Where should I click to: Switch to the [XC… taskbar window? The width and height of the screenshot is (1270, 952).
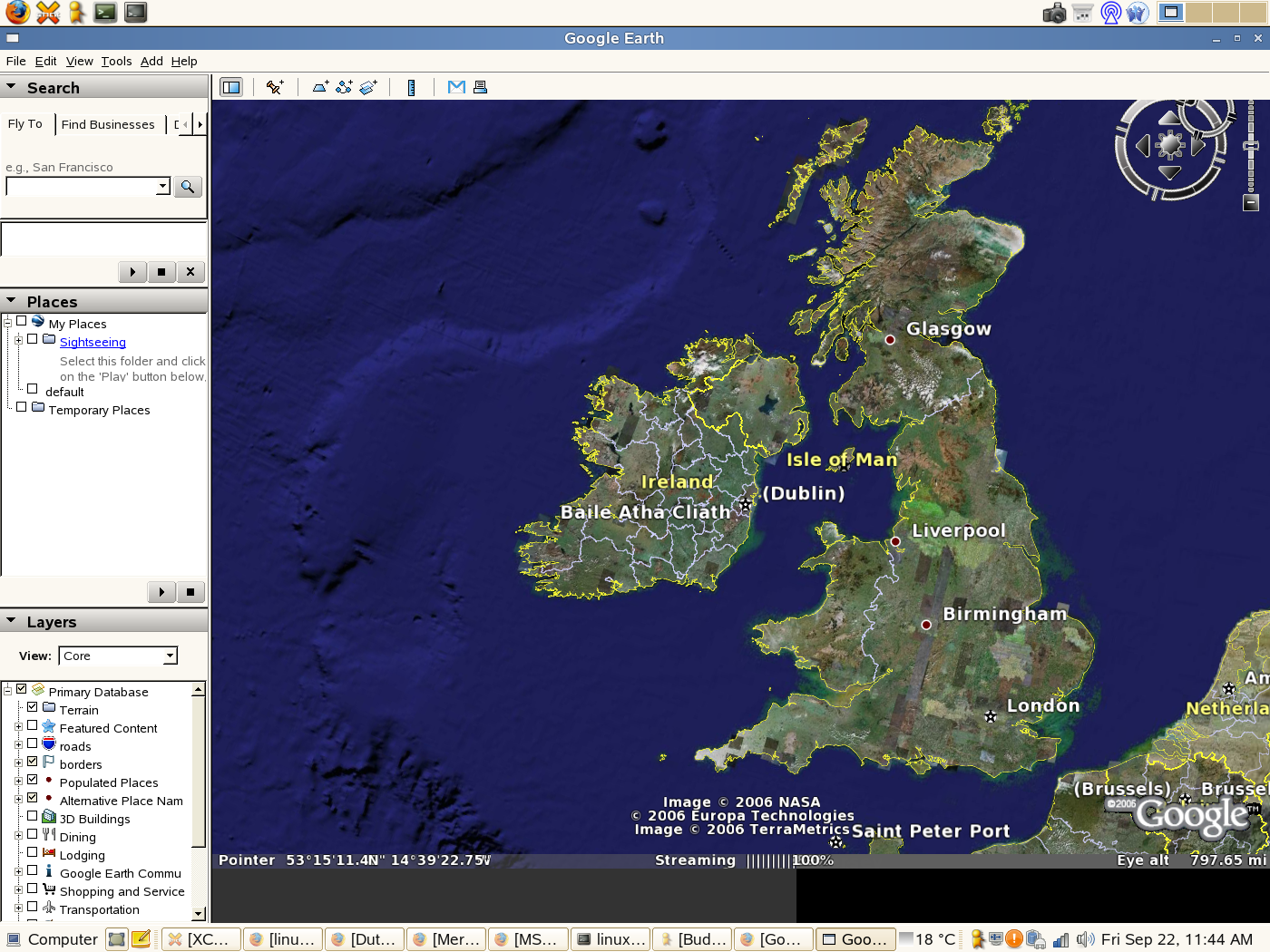click(200, 939)
